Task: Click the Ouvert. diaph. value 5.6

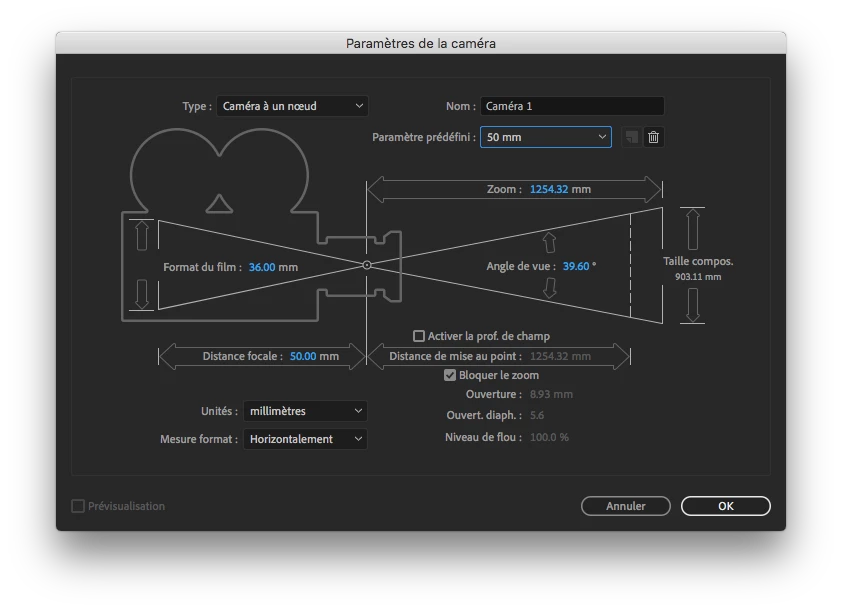Action: 537,415
